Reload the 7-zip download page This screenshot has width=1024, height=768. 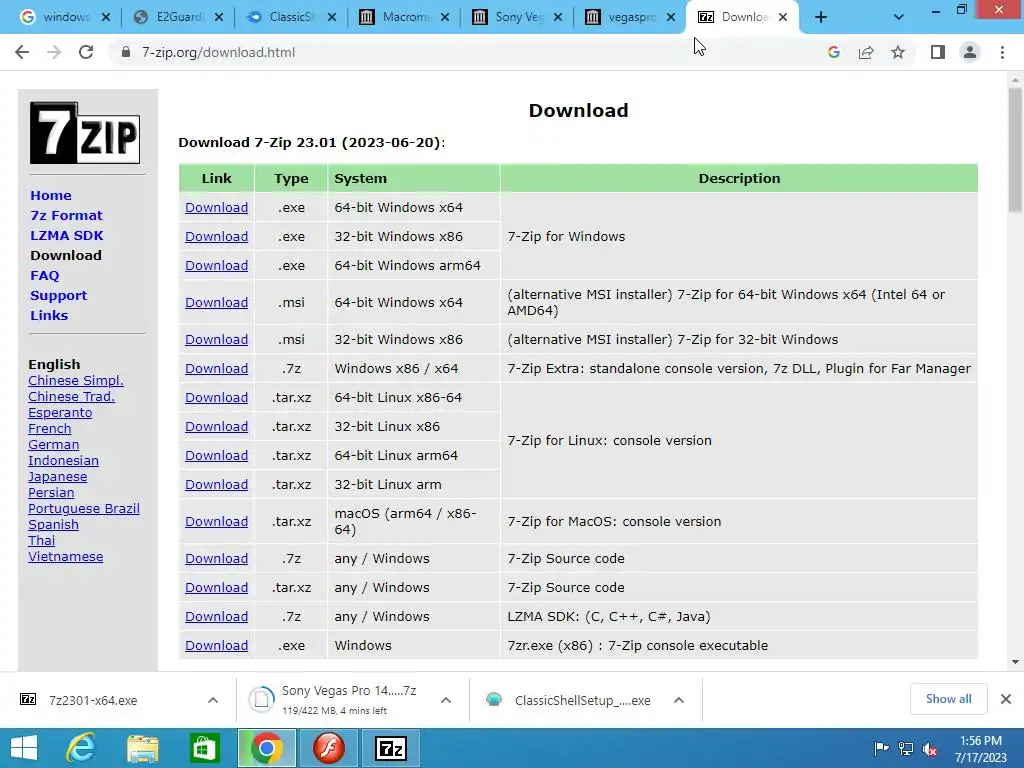(86, 52)
